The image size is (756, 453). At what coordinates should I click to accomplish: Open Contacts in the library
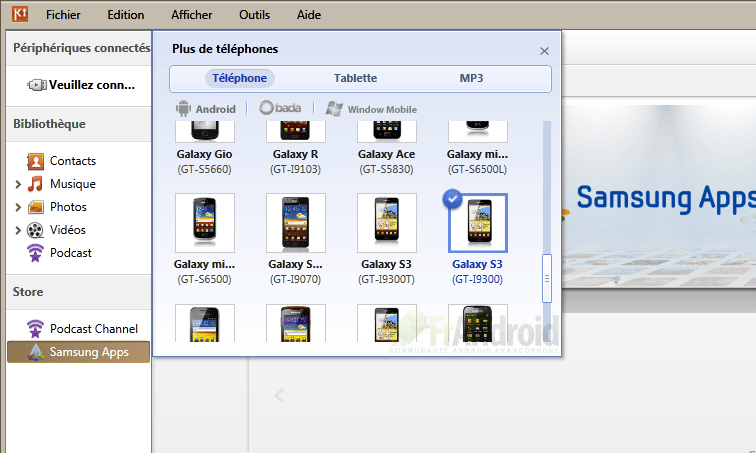click(73, 161)
